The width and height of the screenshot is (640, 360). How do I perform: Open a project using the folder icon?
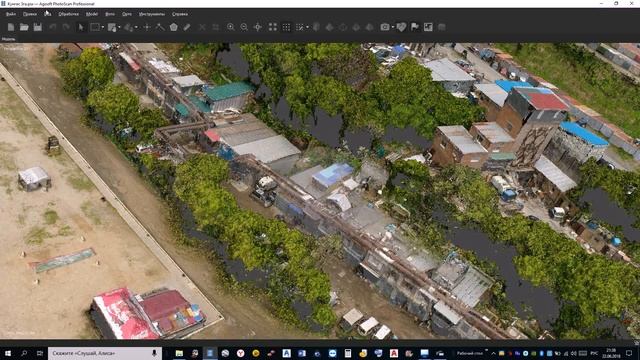(x=24, y=27)
